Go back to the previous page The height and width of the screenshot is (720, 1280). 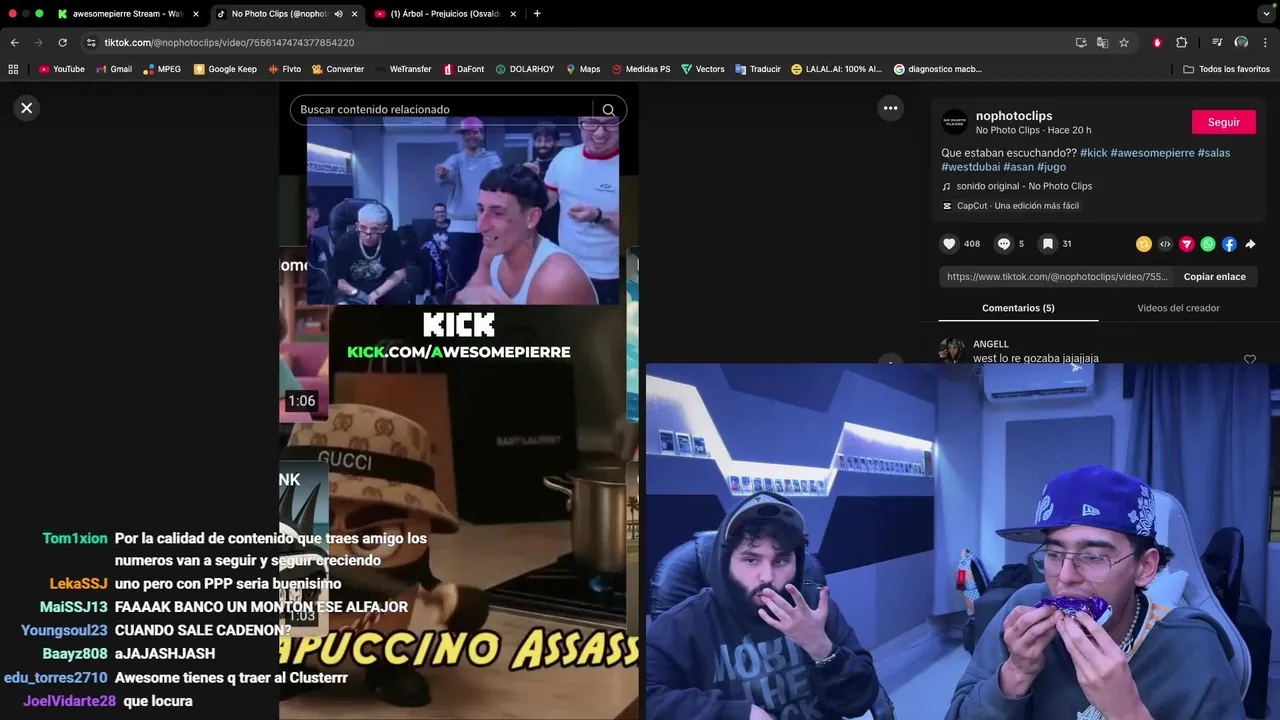(x=14, y=43)
